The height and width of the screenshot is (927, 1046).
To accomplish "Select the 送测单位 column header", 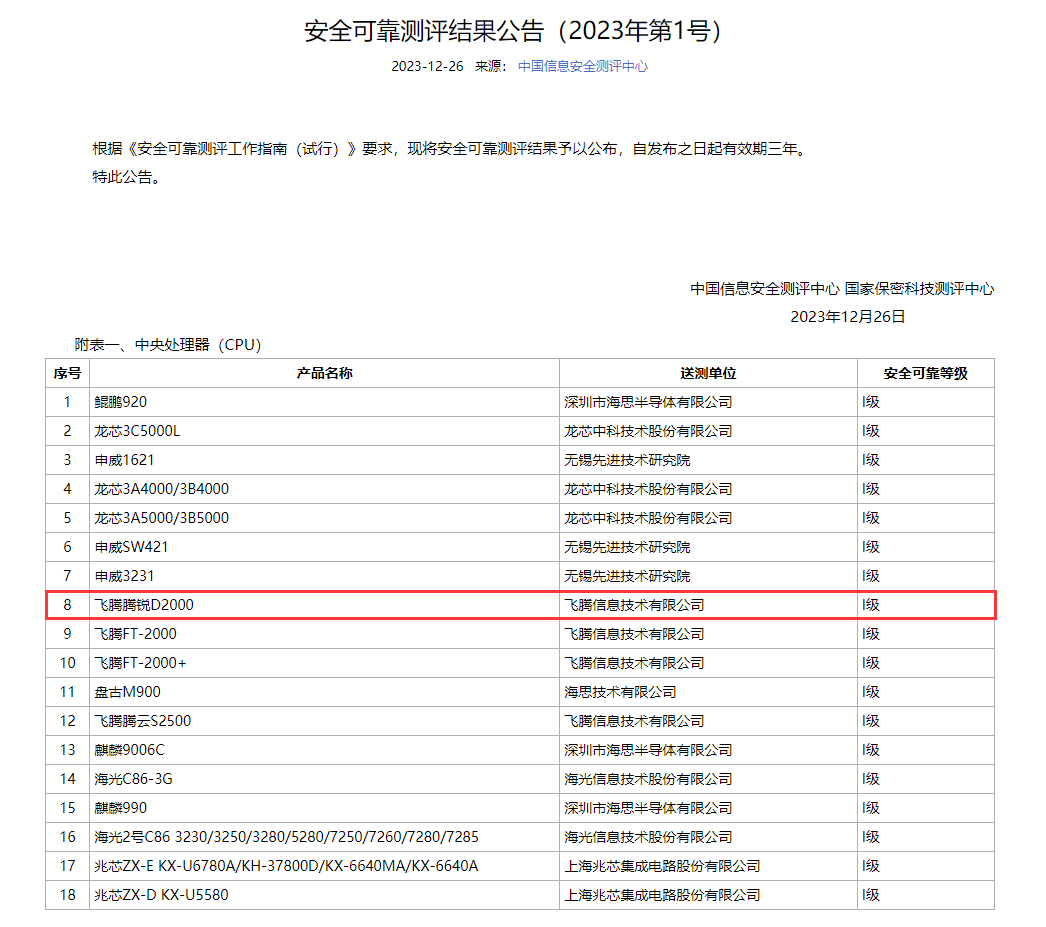I will [708, 373].
